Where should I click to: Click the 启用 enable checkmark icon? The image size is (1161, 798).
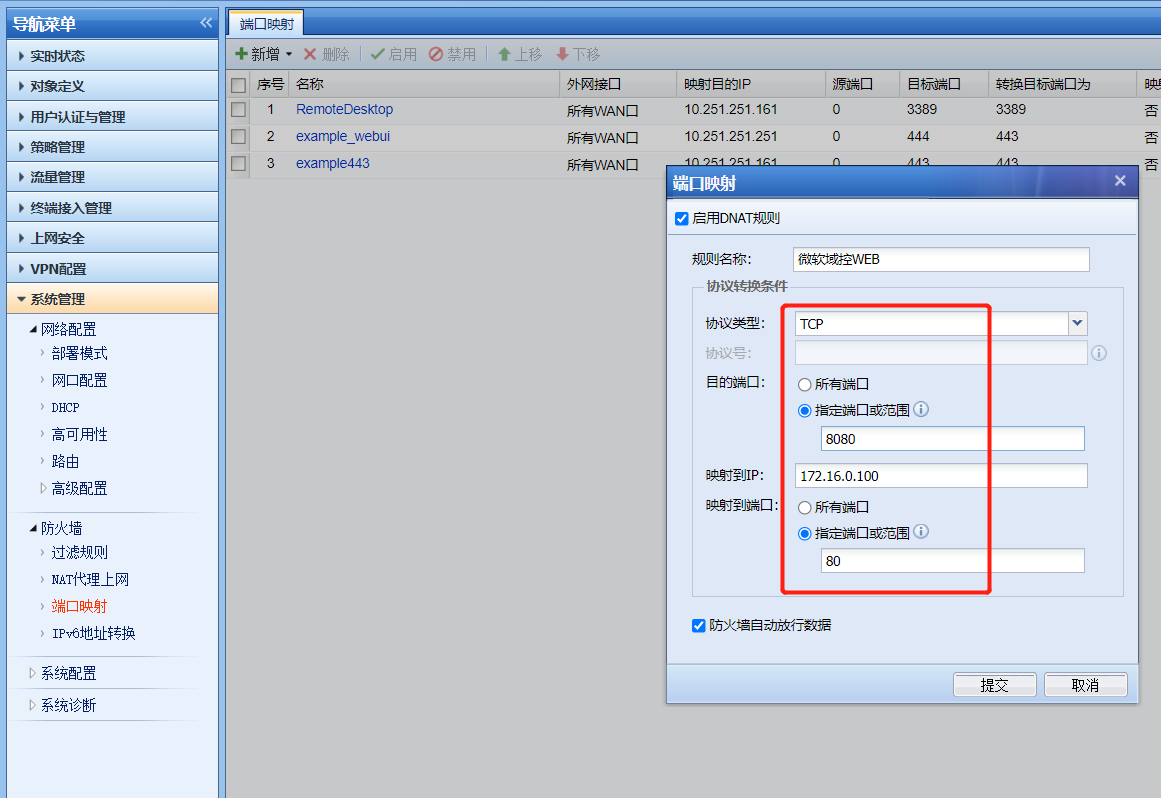[x=377, y=54]
